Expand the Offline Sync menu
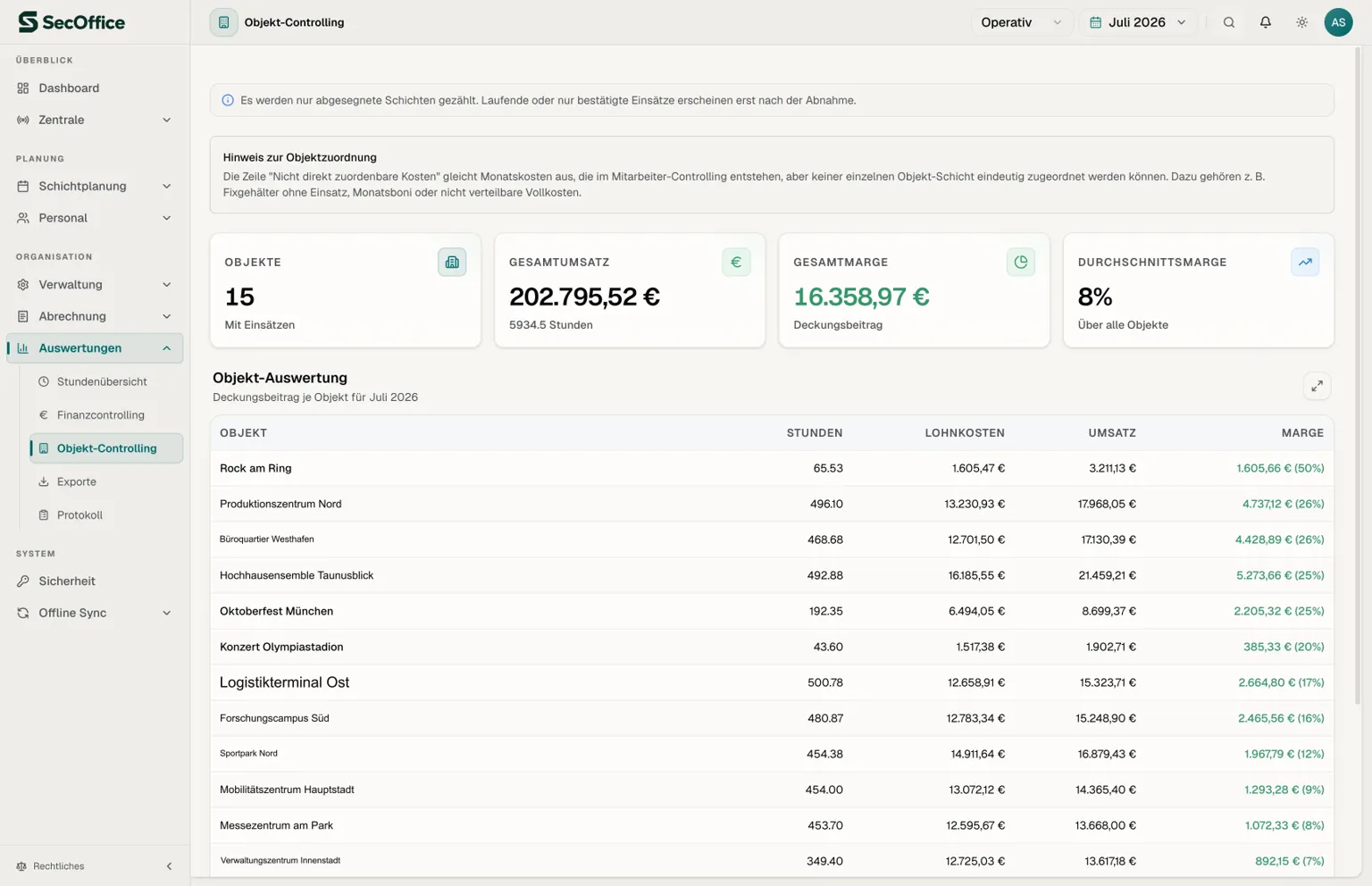 [x=95, y=613]
